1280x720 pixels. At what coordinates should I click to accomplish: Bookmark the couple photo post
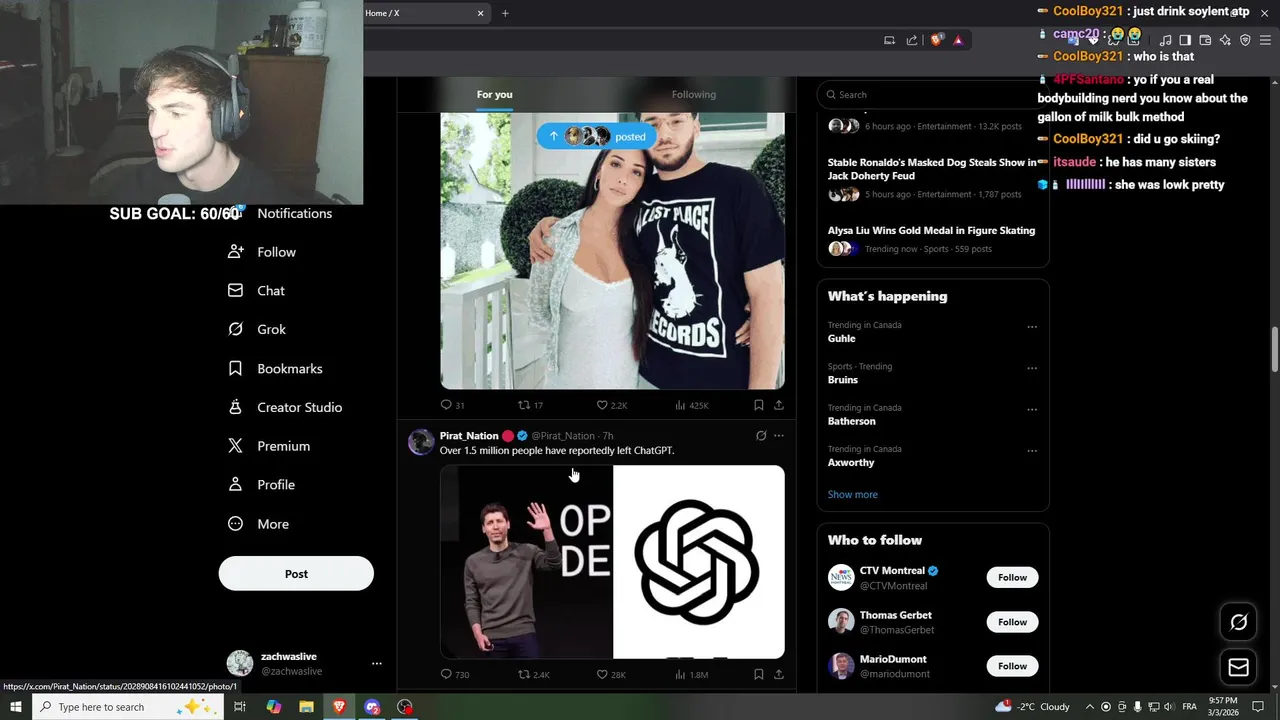758,405
